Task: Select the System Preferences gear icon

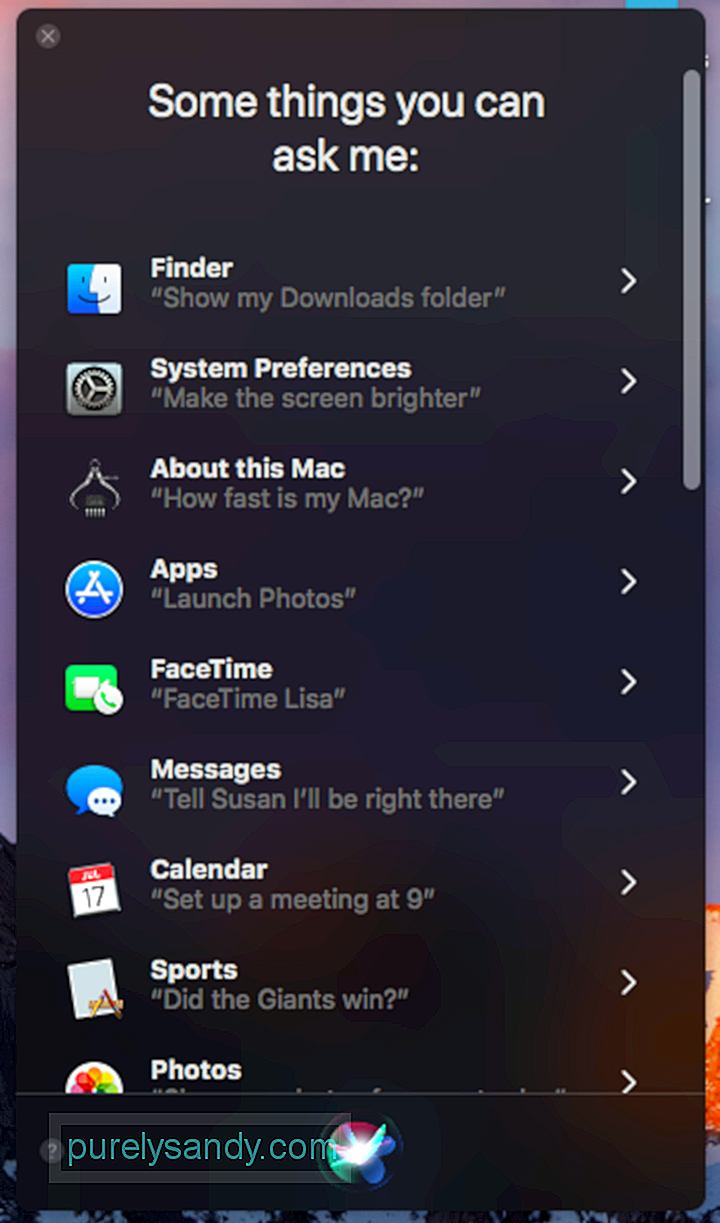Action: click(94, 389)
